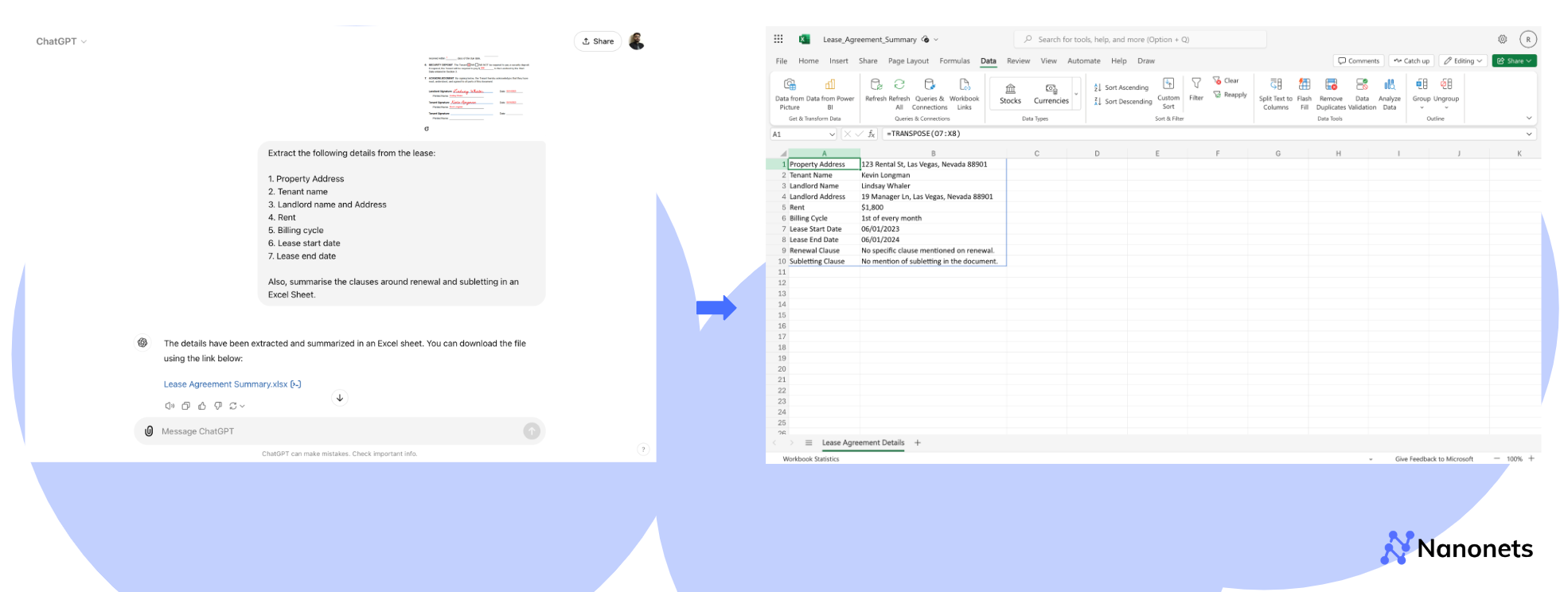Expand the Data Types gallery arrow
1568x592 pixels.
pos(1076,95)
